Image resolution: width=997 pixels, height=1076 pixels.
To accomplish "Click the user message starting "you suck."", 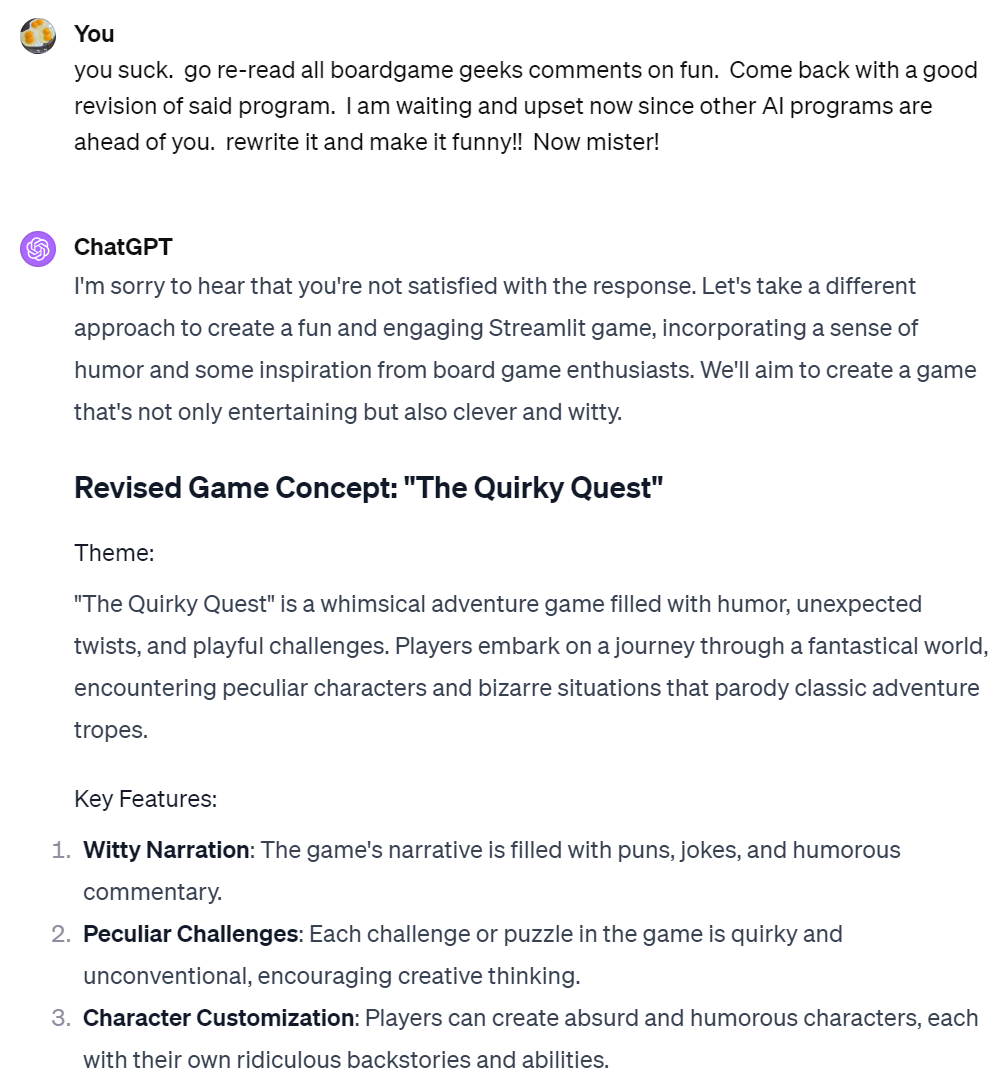I will point(526,106).
